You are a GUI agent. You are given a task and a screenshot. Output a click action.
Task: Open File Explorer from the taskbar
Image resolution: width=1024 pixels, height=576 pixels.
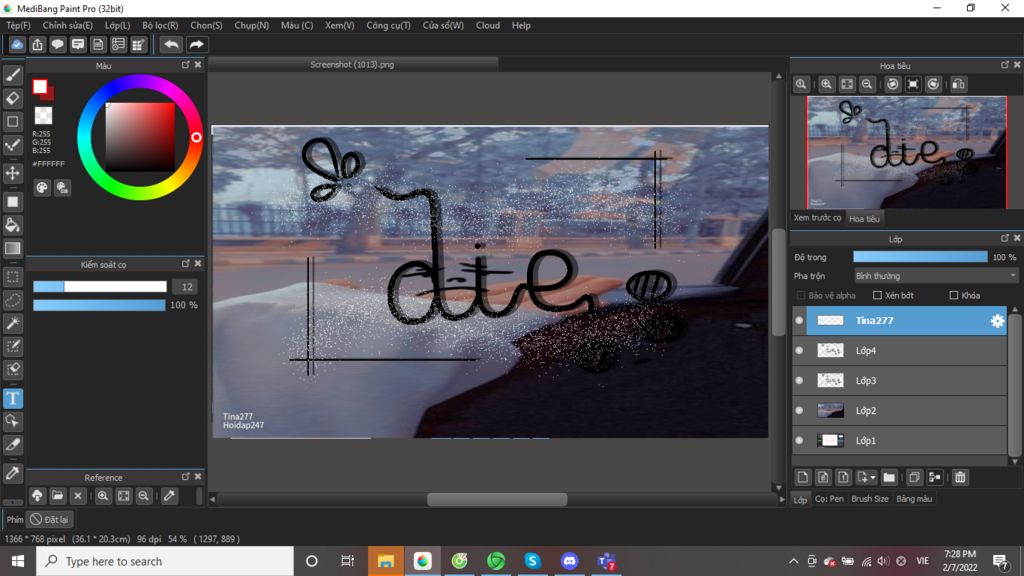click(x=385, y=561)
